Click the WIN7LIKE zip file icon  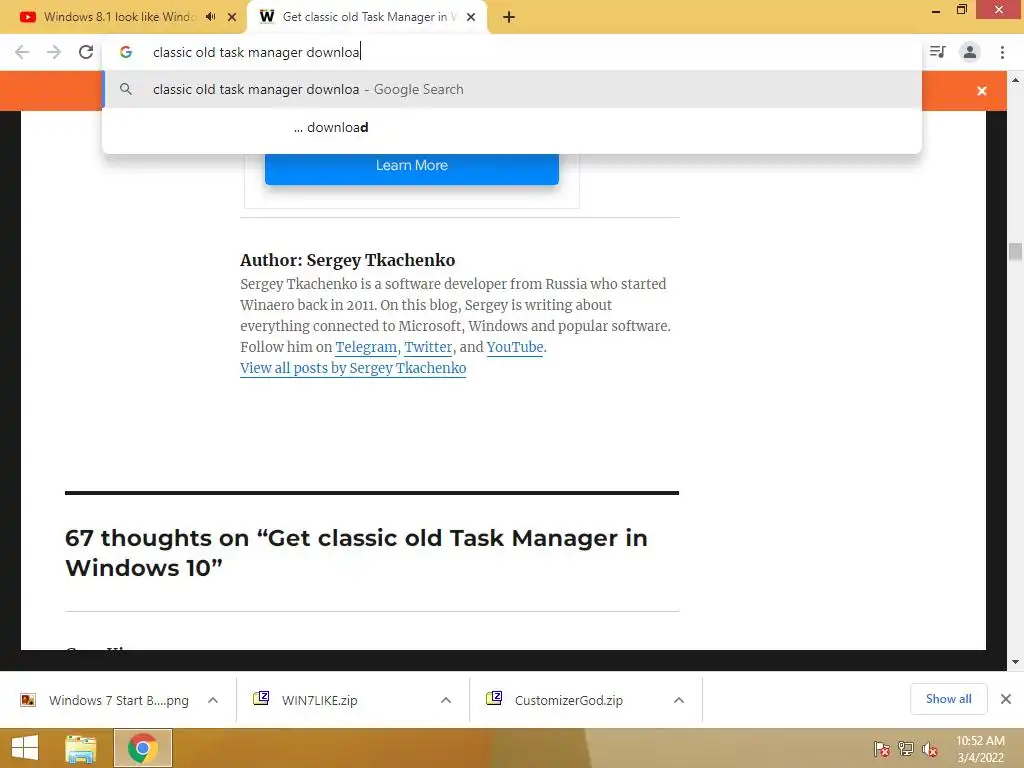pyautogui.click(x=261, y=699)
